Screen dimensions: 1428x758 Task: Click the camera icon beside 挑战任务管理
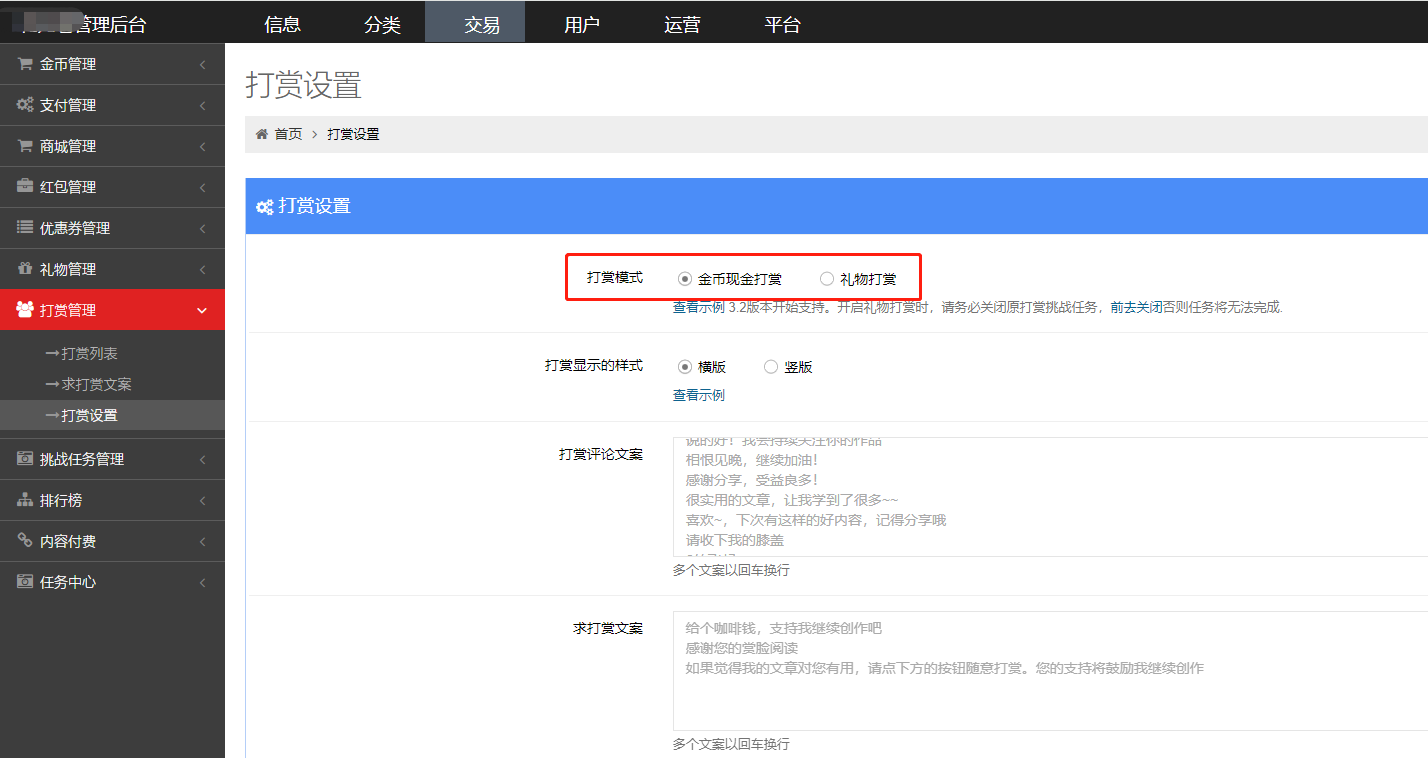(x=25, y=459)
